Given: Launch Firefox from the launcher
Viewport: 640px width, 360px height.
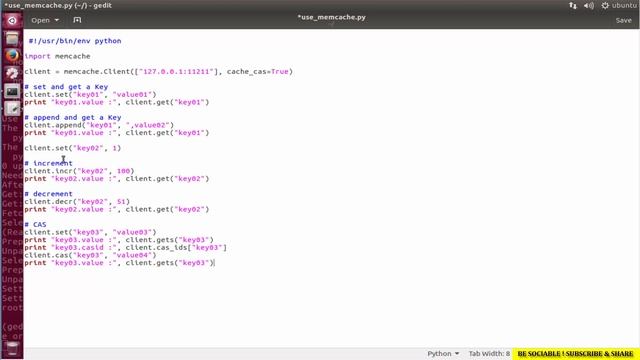Looking at the screenshot, I should [x=12, y=56].
